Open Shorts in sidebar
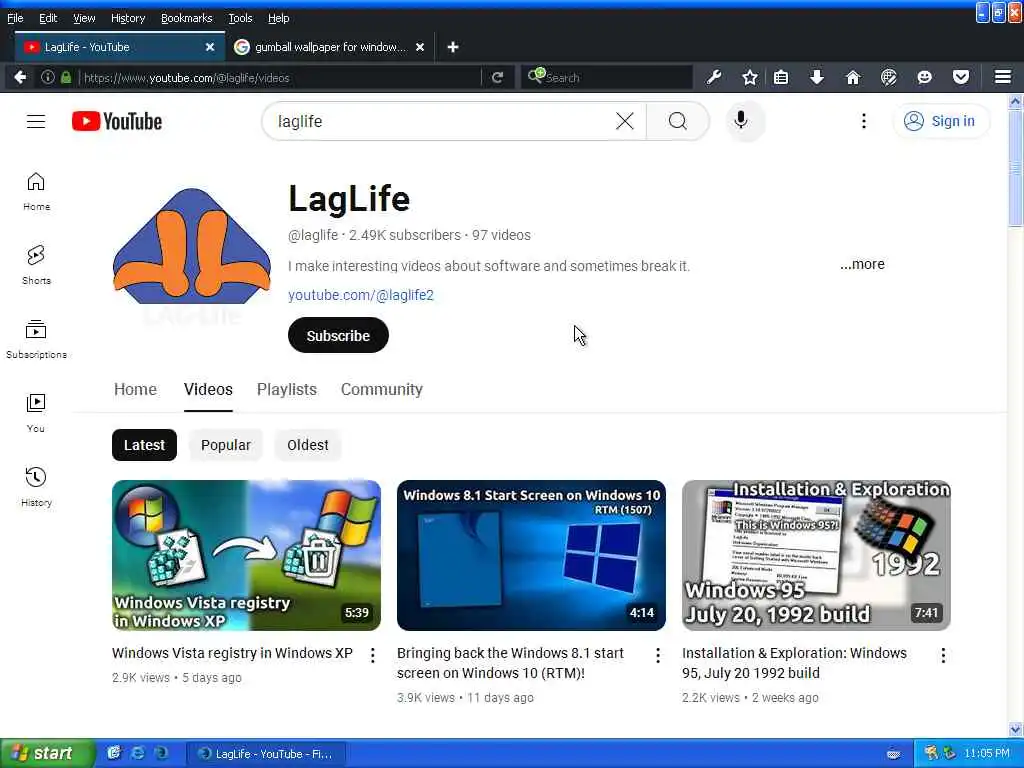This screenshot has width=1024, height=768. coord(36,266)
